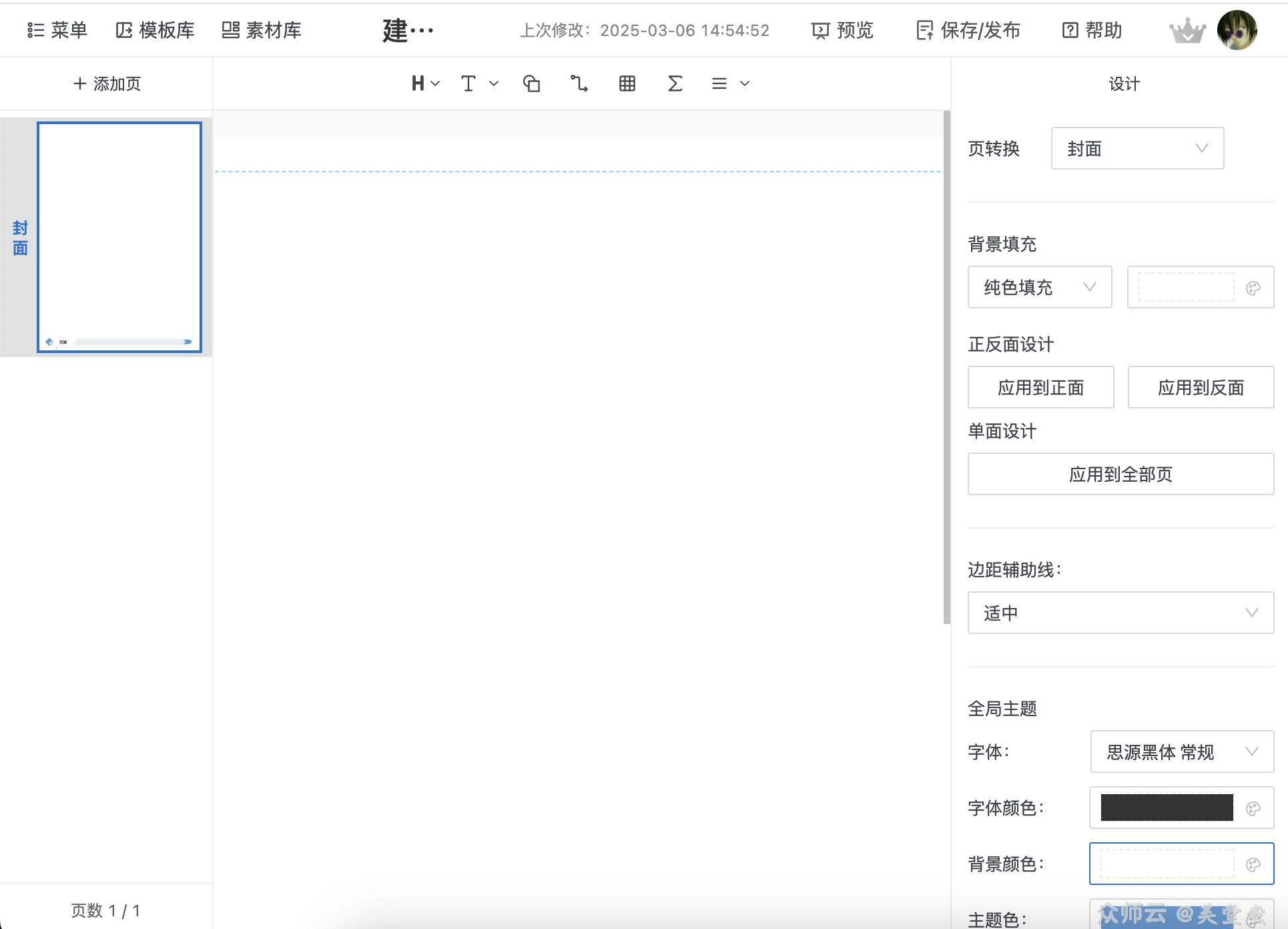
Task: Insert a table with grid icon
Action: pyautogui.click(x=627, y=83)
